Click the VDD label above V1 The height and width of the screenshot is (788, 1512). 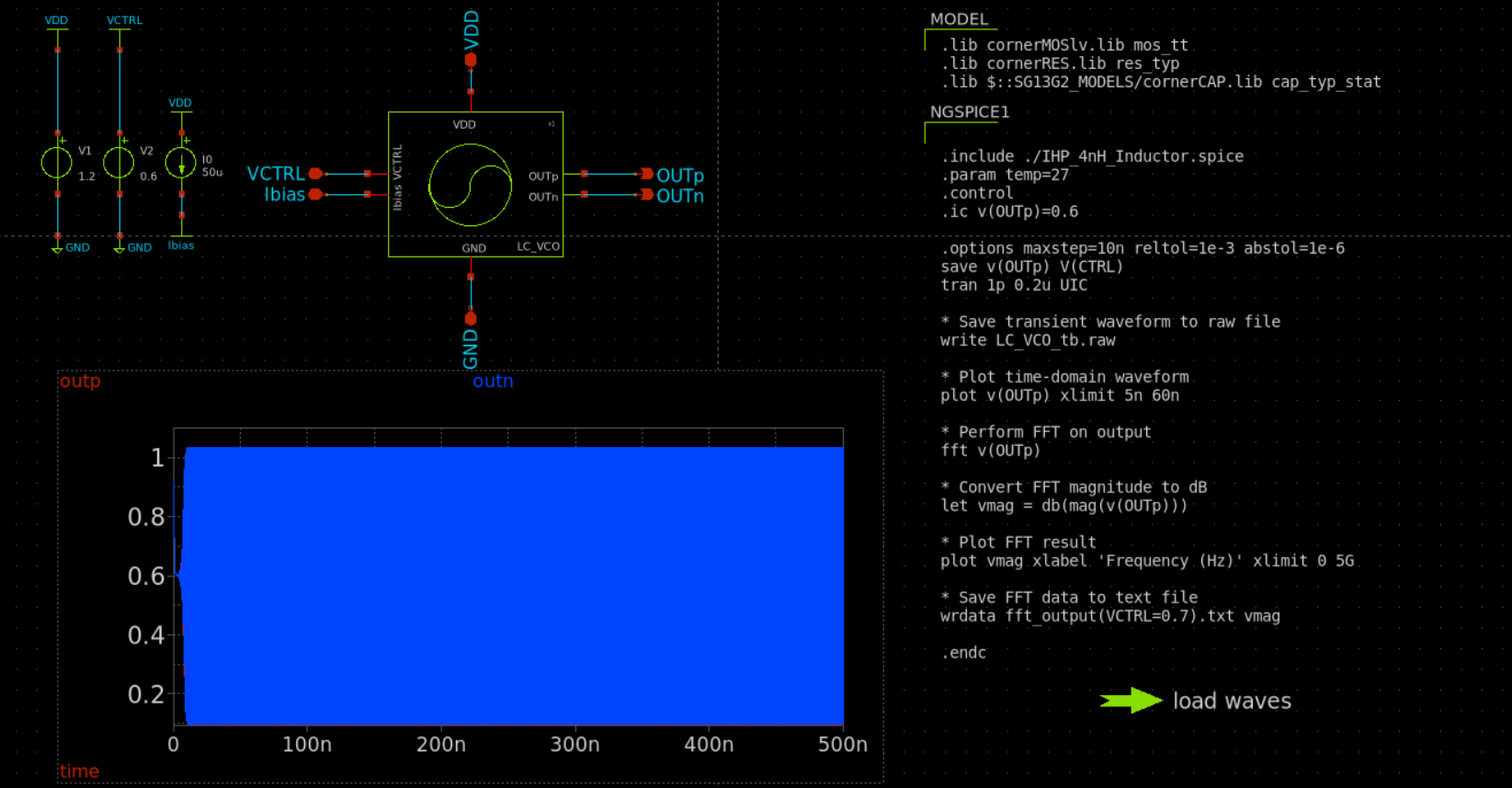click(56, 20)
